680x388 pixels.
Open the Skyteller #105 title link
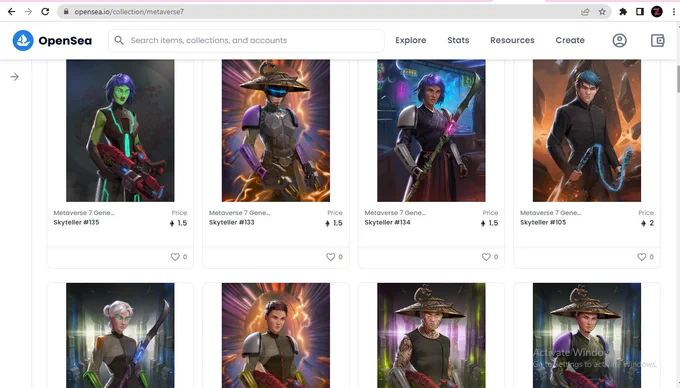tap(543, 222)
